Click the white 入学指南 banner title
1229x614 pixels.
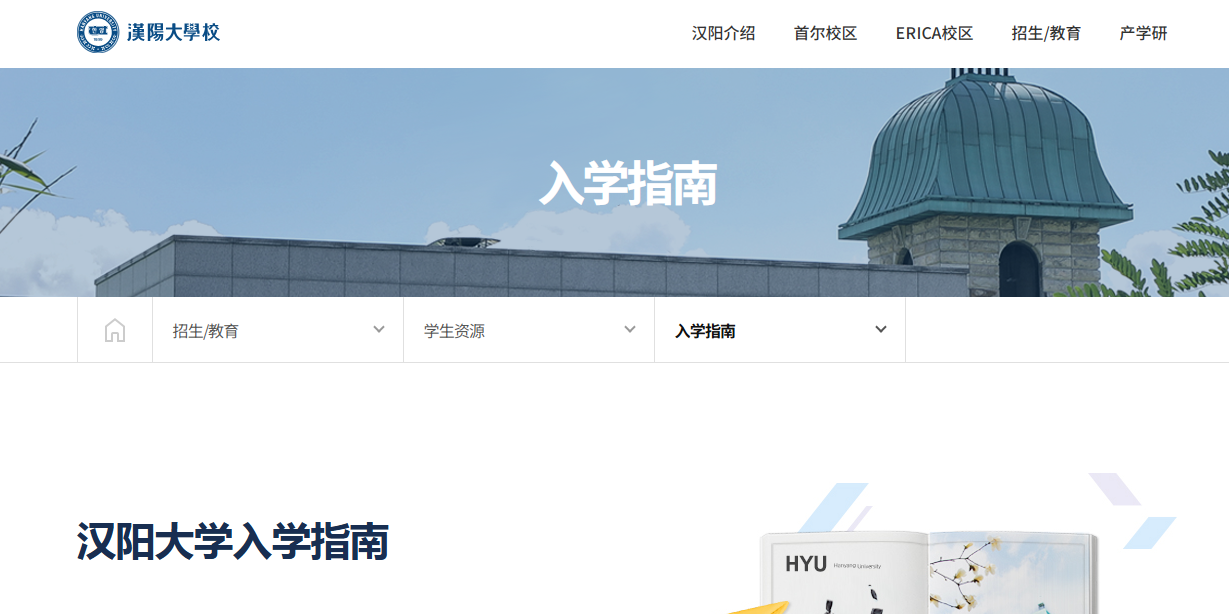click(628, 183)
